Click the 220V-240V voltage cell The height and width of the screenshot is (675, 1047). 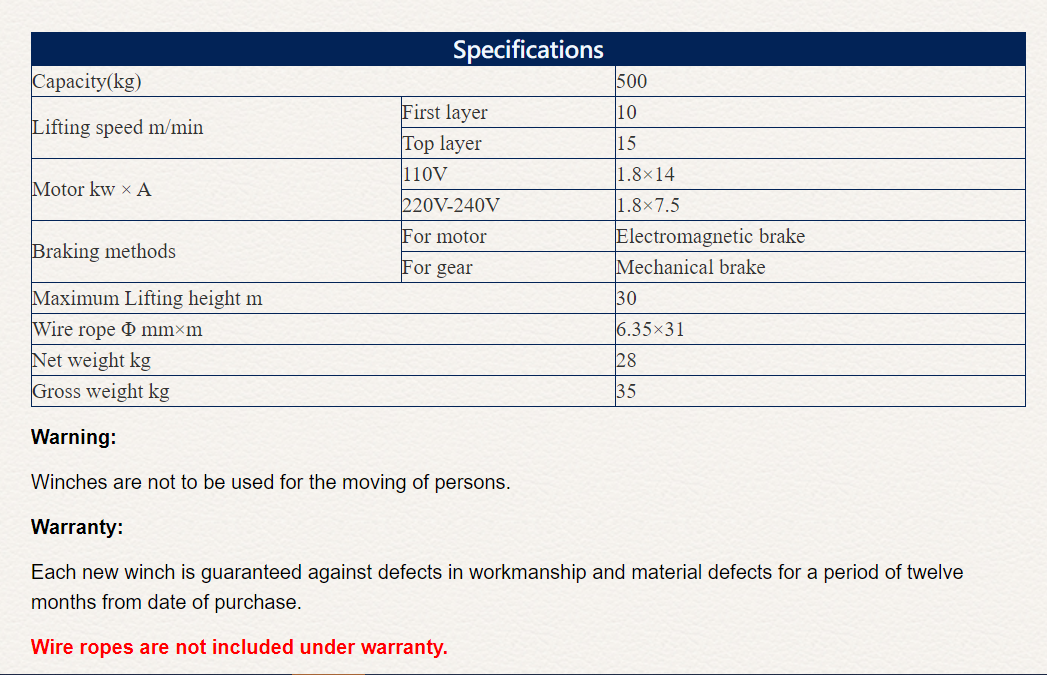point(508,205)
